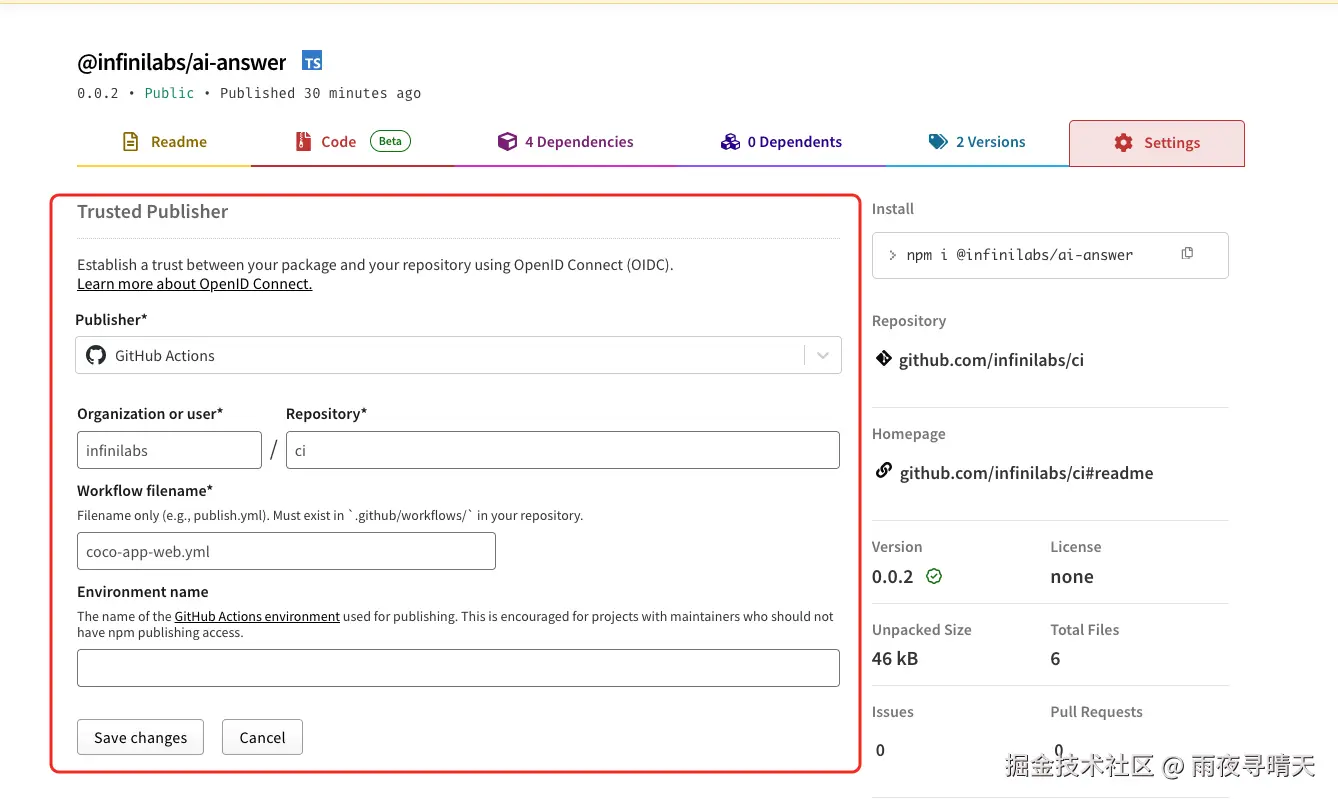The width and height of the screenshot is (1338, 802).
Task: Click the Pull Requests label
Action: click(1096, 712)
